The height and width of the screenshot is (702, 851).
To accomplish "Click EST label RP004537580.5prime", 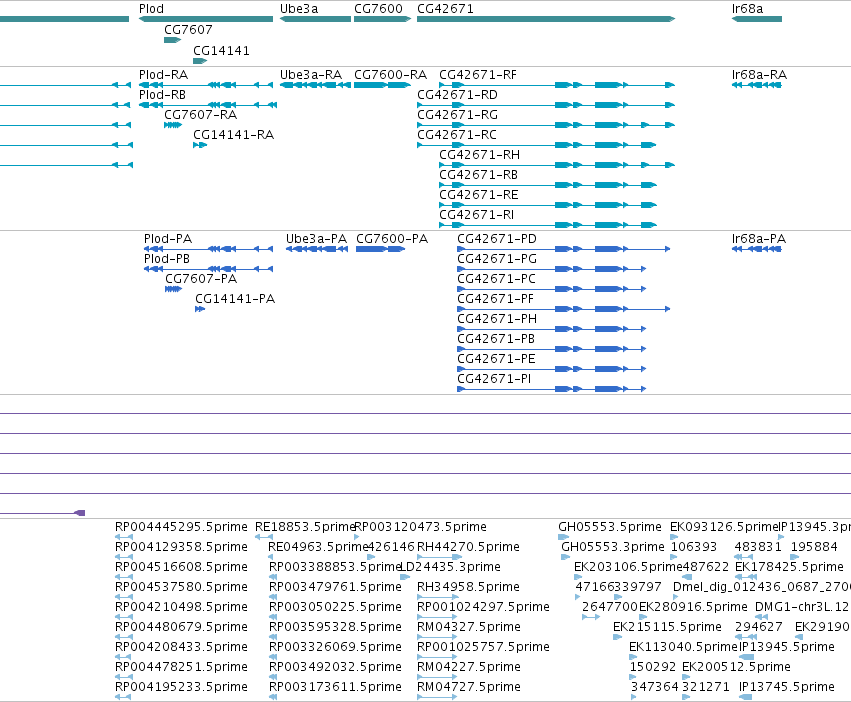I will pos(181,587).
